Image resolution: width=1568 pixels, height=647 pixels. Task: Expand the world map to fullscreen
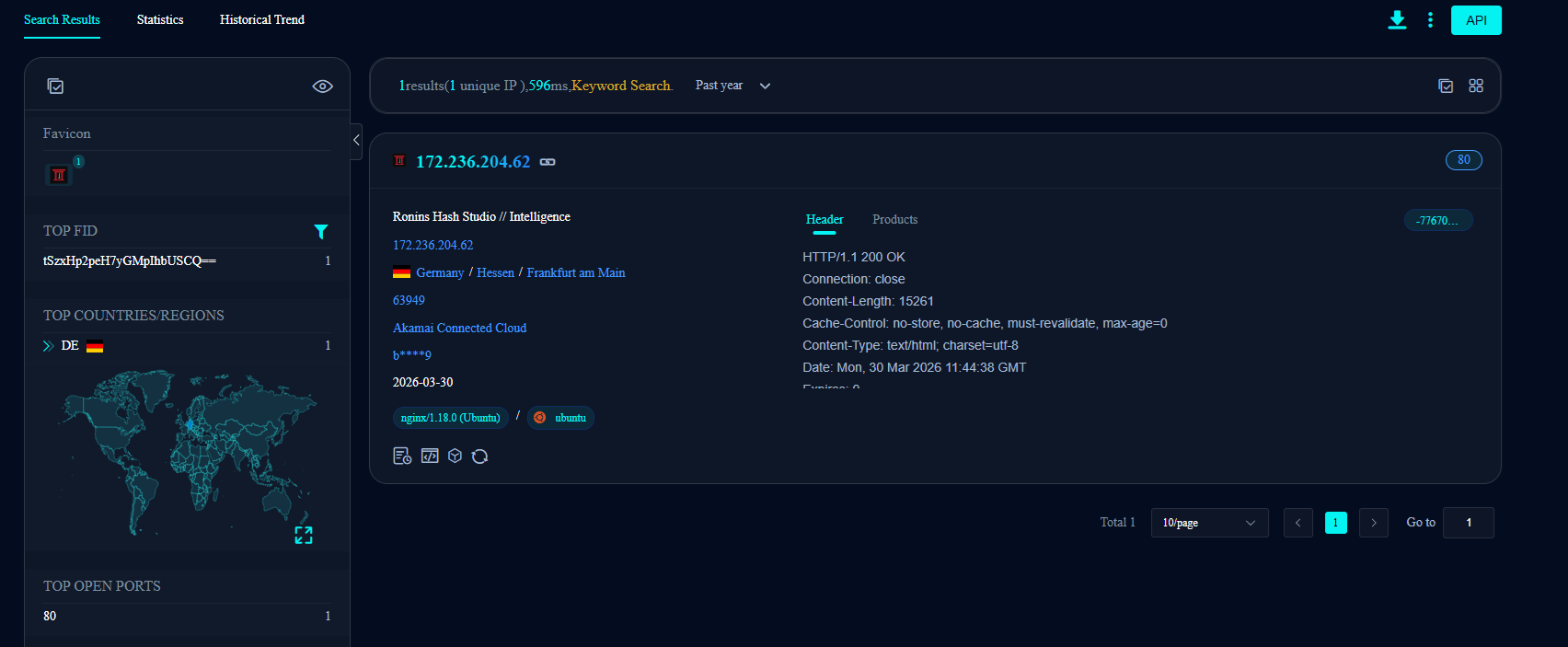click(304, 535)
